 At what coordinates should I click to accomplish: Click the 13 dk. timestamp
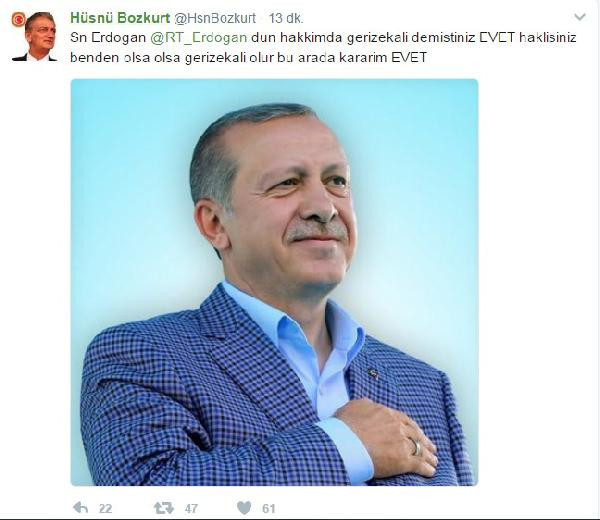pyautogui.click(x=286, y=18)
